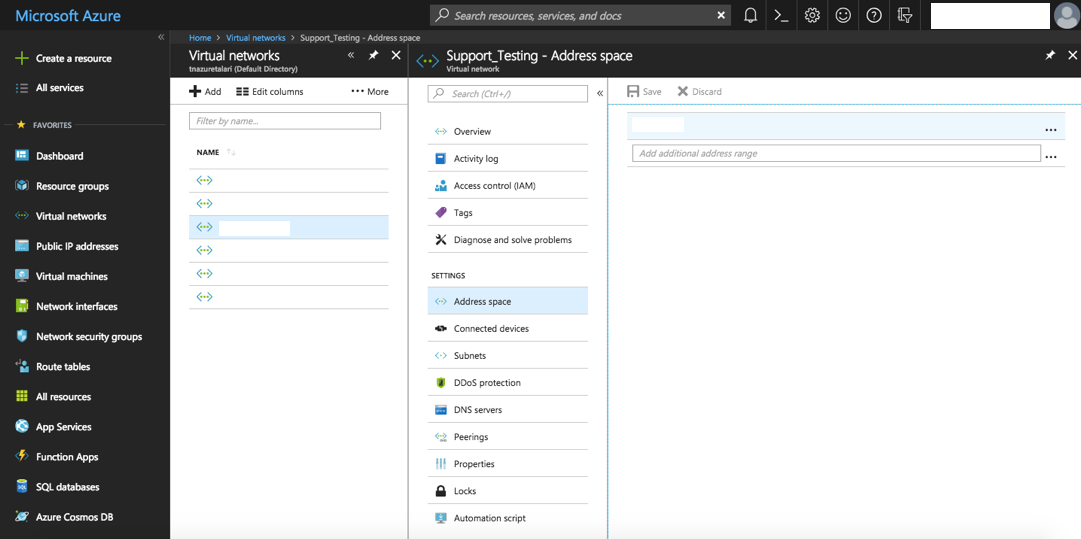1081x539 pixels.
Task: Click the user account avatar
Action: (x=1066, y=16)
